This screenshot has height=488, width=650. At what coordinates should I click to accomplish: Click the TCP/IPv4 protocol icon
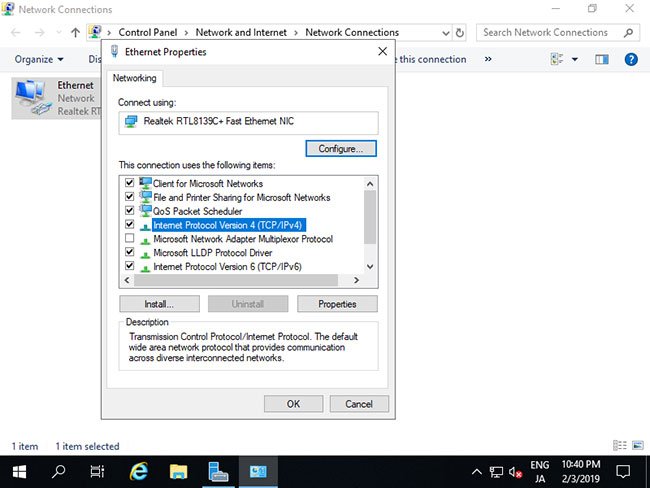point(145,226)
